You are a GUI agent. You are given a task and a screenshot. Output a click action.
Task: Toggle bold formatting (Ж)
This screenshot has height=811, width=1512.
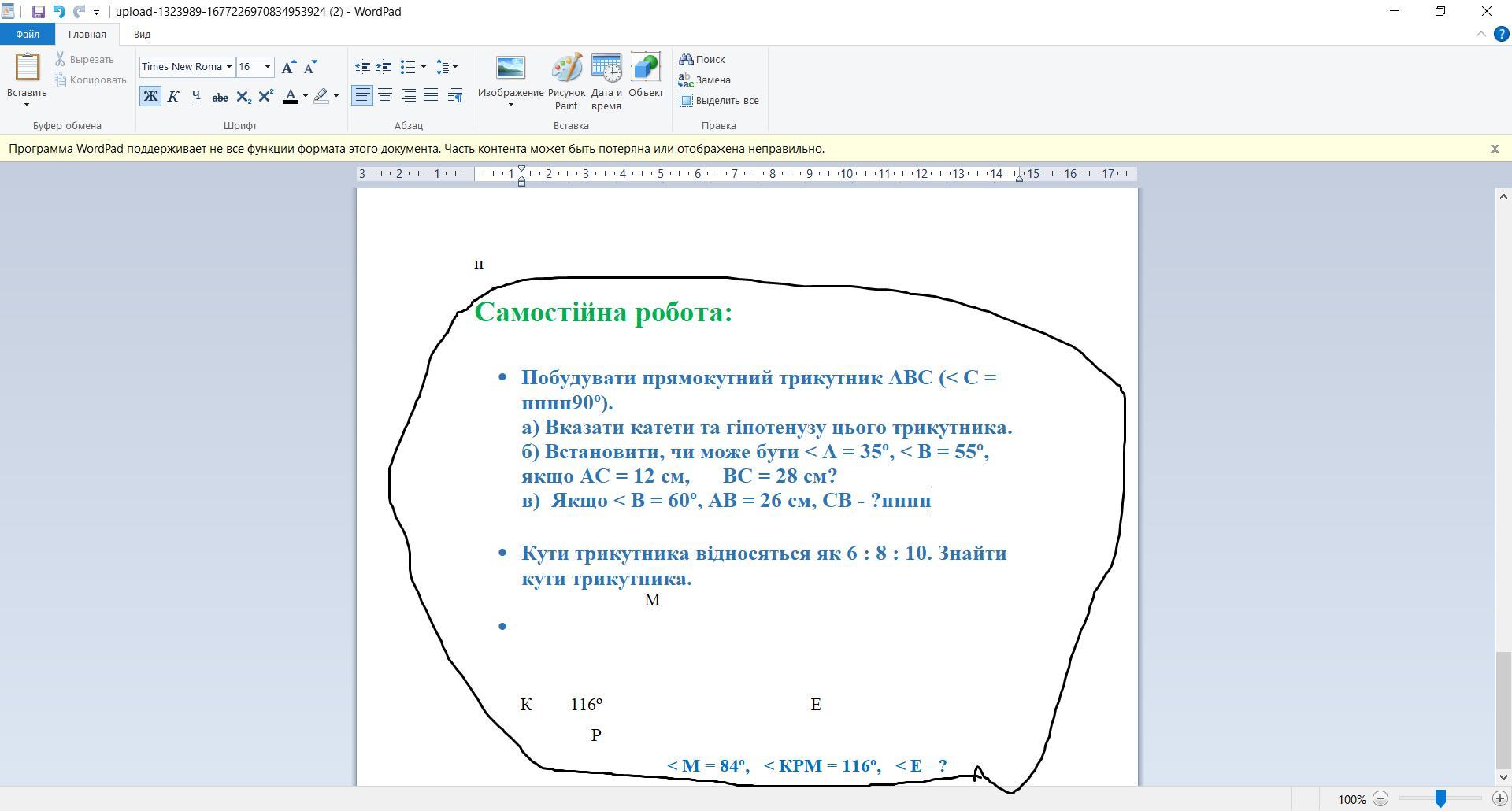(150, 96)
